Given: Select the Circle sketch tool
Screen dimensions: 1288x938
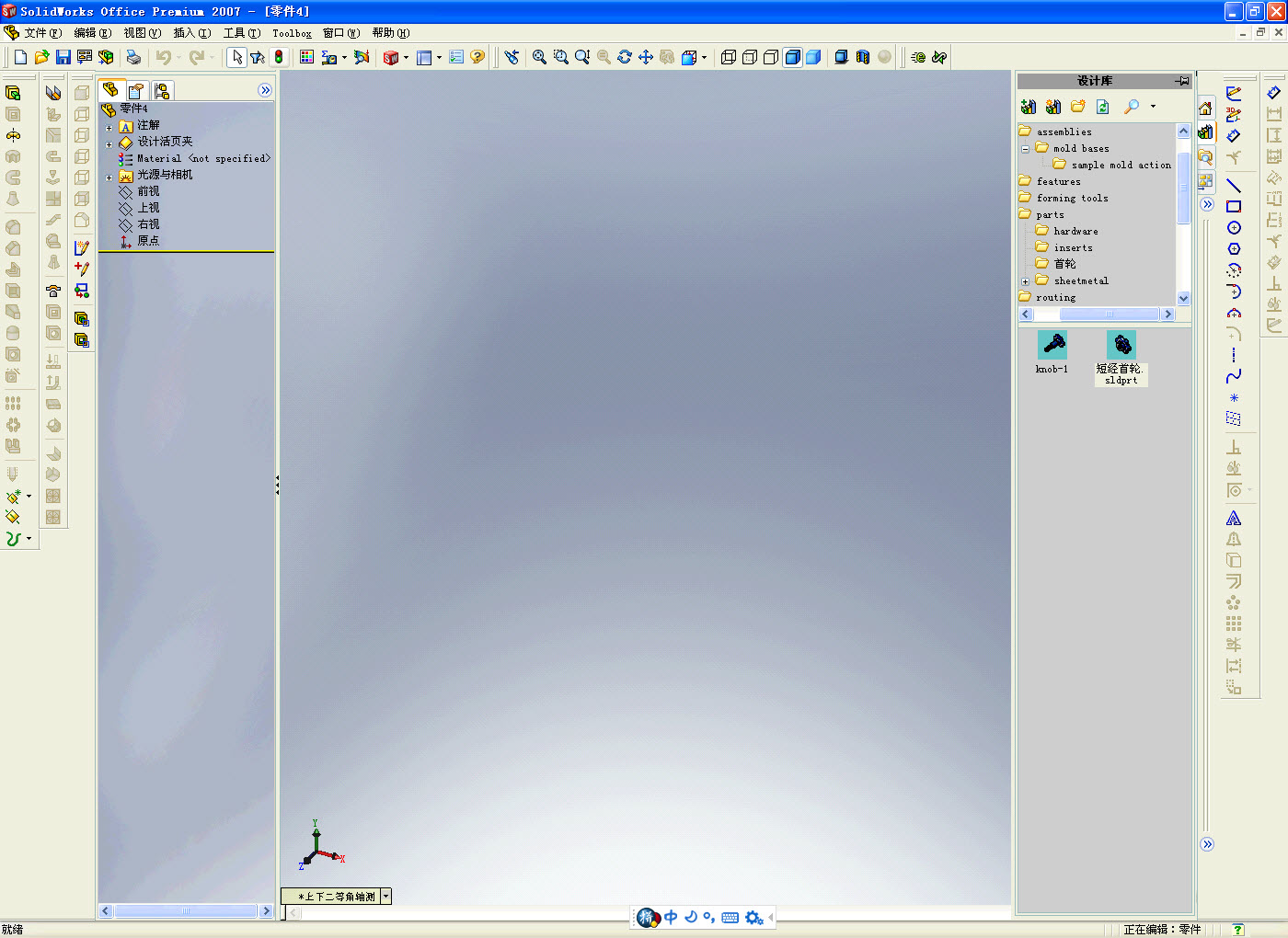Looking at the screenshot, I should pos(1234,228).
